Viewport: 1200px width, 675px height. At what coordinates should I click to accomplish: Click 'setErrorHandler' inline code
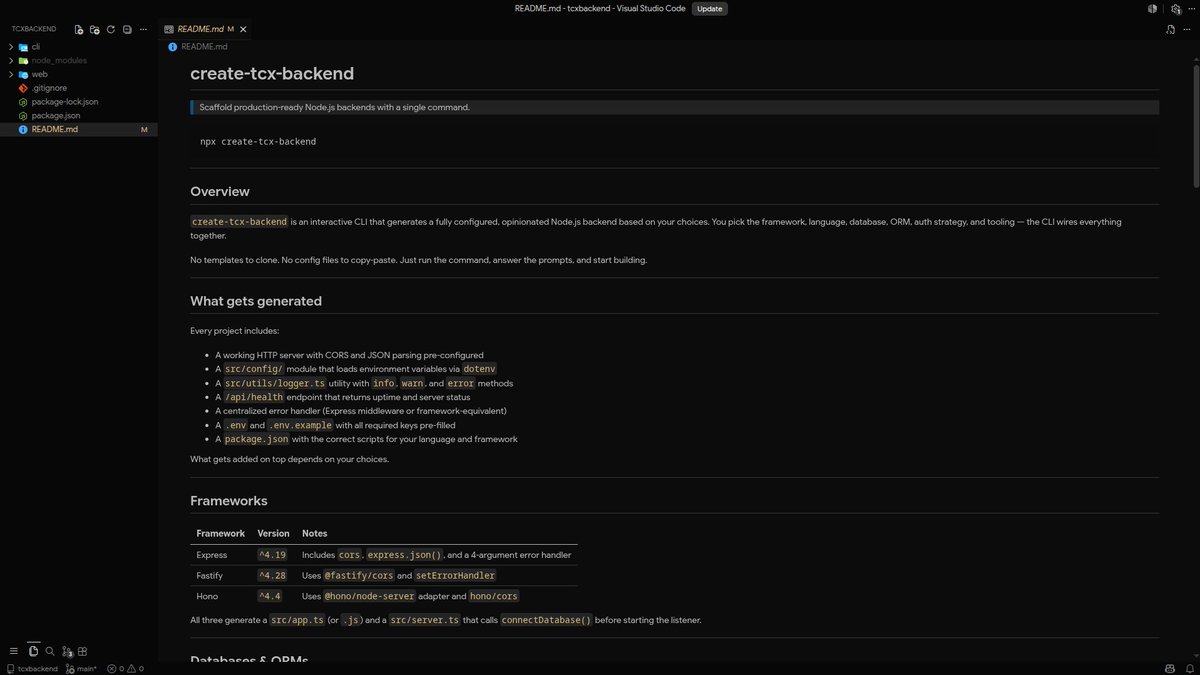click(455, 575)
